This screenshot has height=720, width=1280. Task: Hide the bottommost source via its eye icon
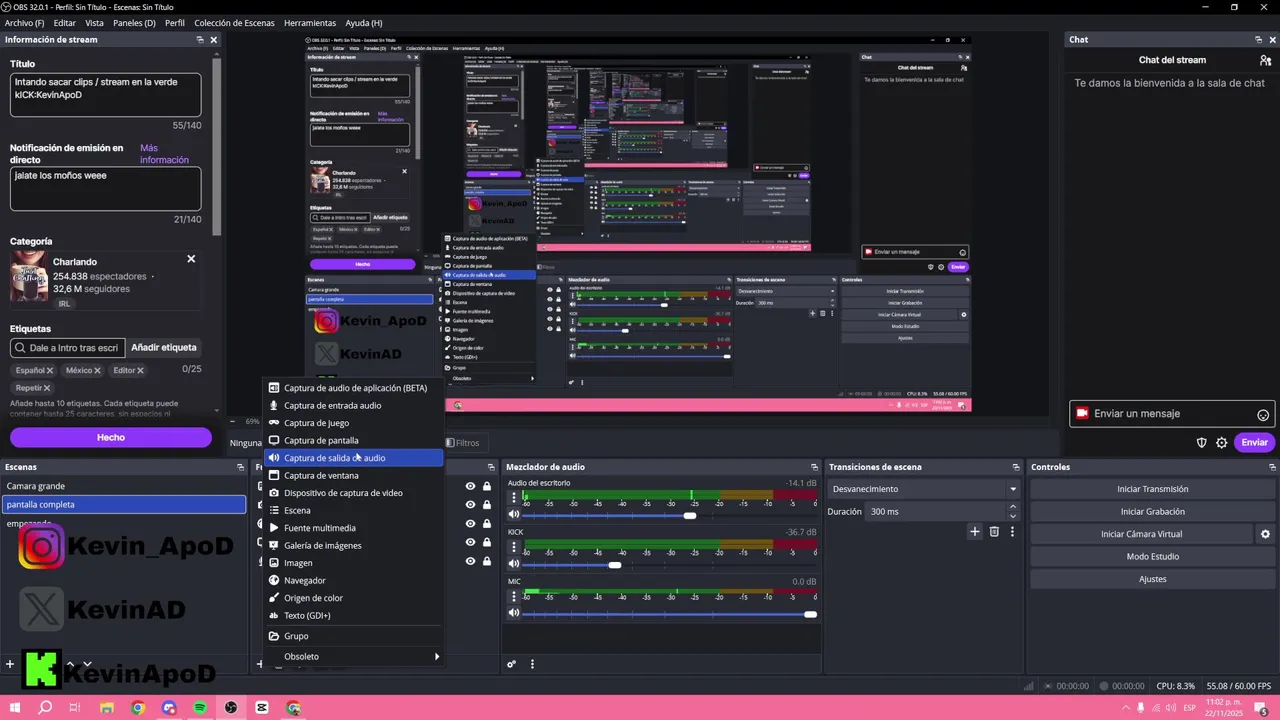click(x=470, y=561)
